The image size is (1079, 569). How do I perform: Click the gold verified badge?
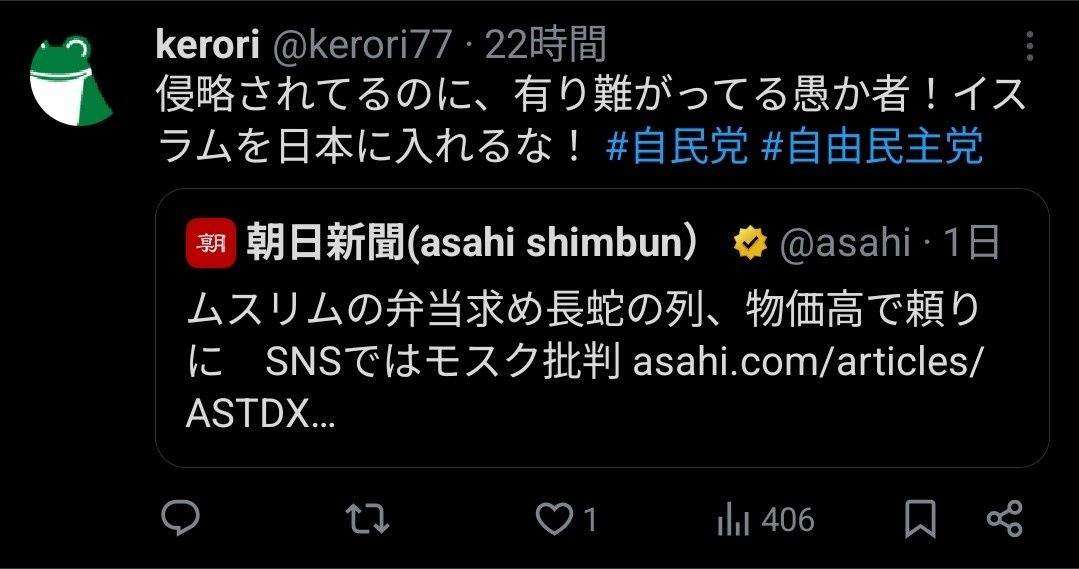click(x=750, y=243)
